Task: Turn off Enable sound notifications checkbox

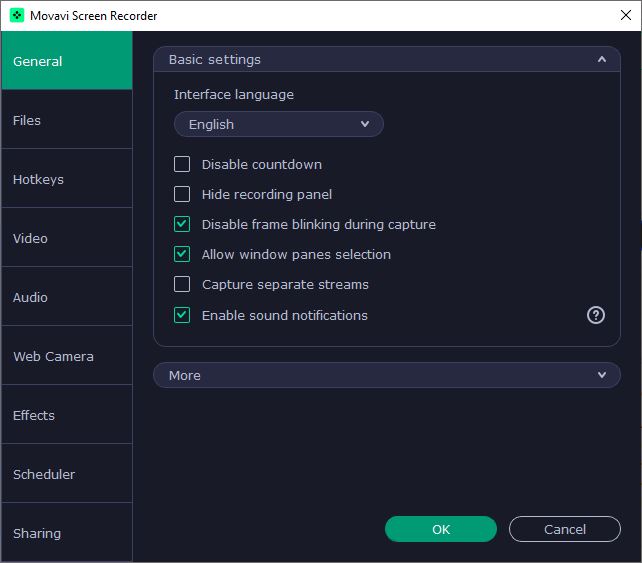Action: coord(182,315)
